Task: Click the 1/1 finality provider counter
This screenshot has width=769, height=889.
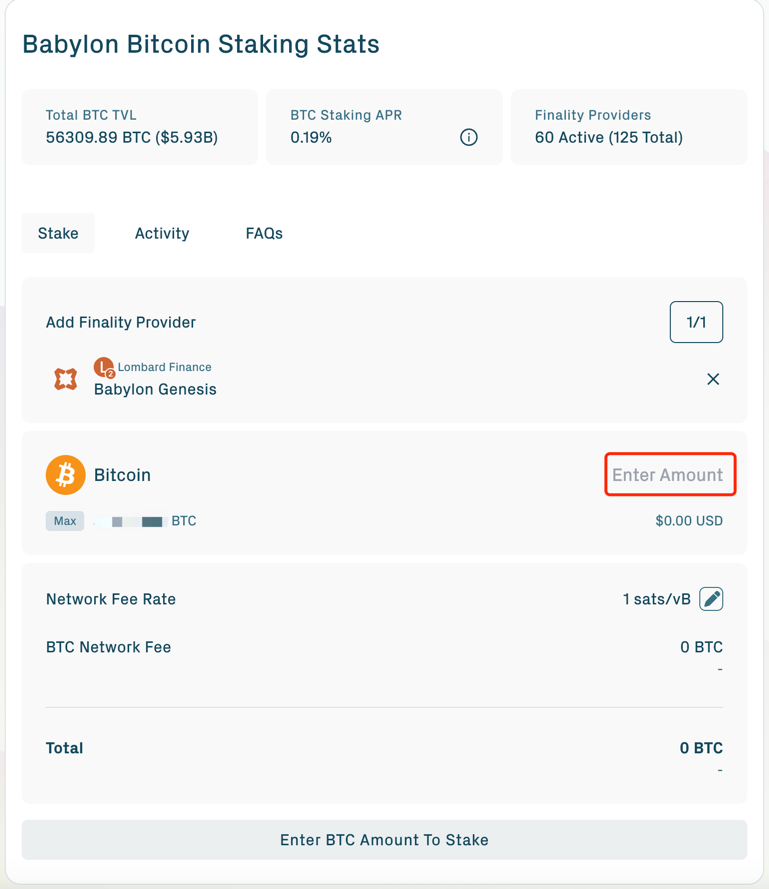Action: point(696,322)
